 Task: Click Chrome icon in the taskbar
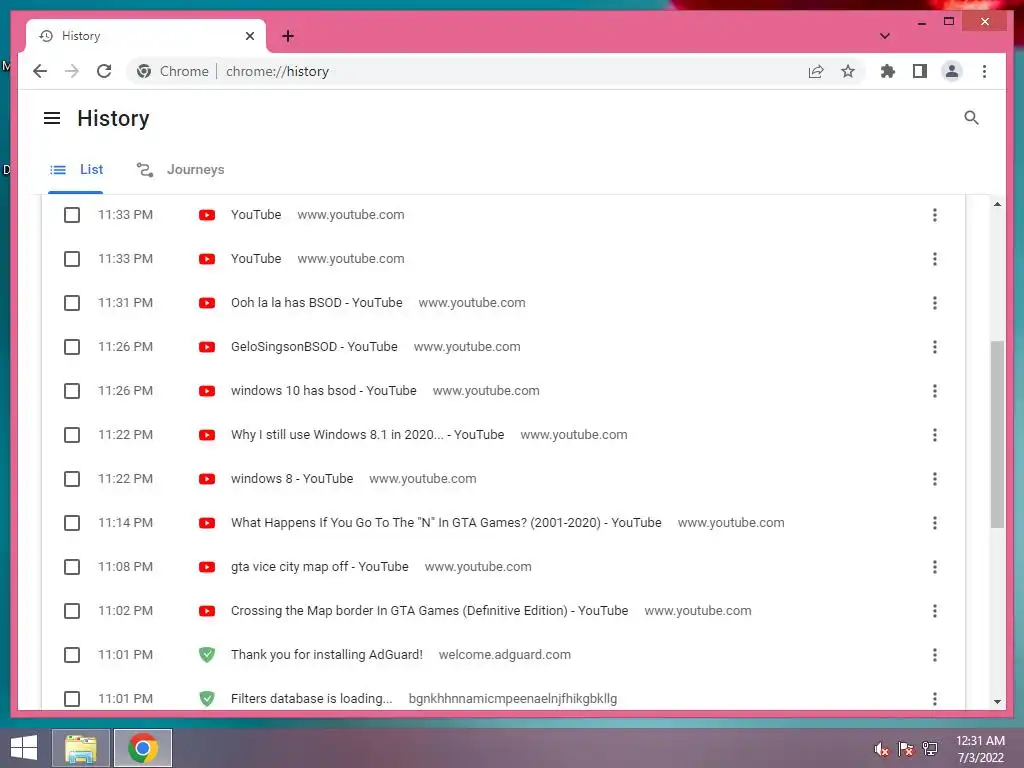coord(143,748)
